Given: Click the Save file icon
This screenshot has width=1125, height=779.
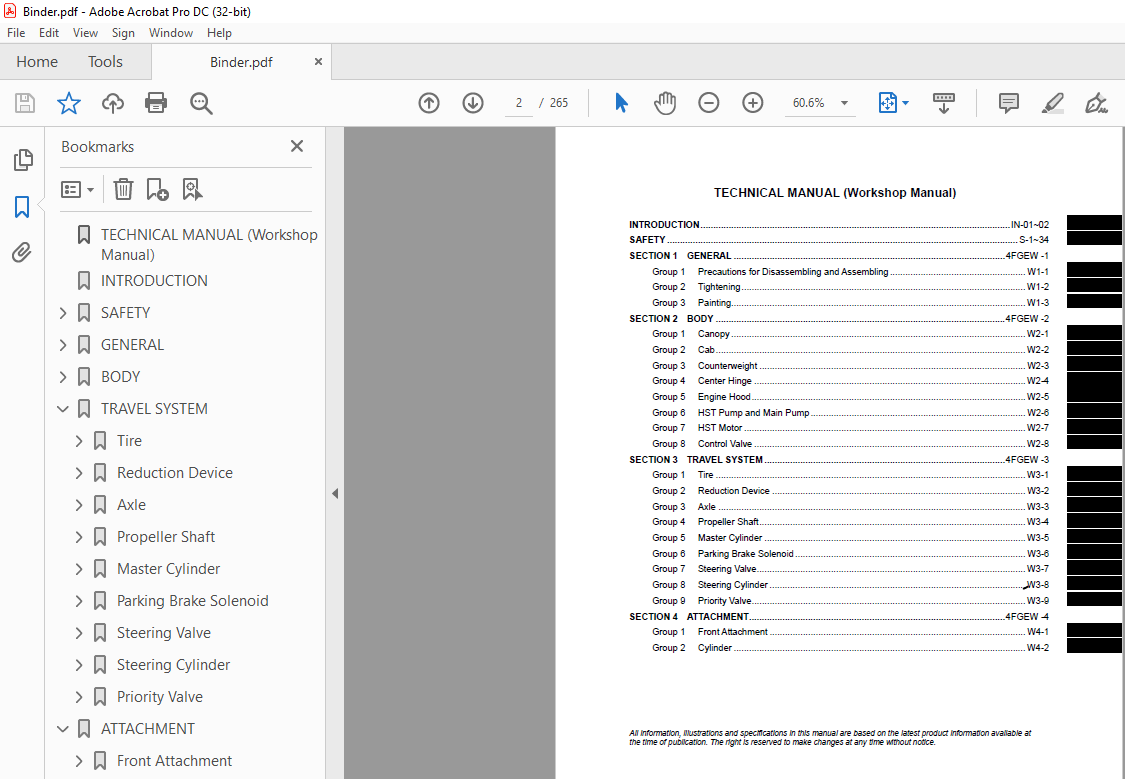Looking at the screenshot, I should coord(25,103).
